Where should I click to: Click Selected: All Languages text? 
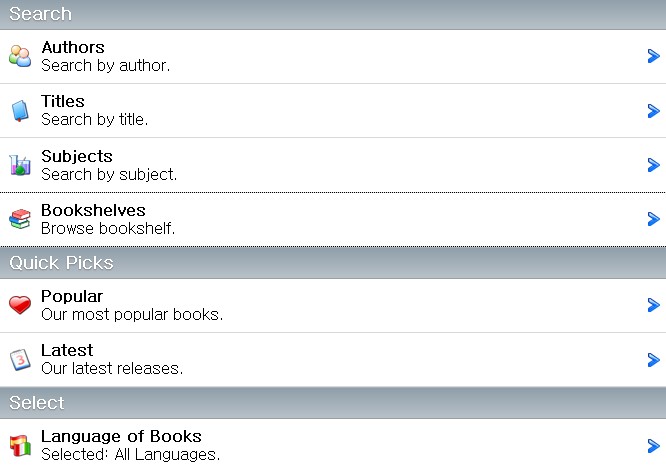[x=130, y=454]
